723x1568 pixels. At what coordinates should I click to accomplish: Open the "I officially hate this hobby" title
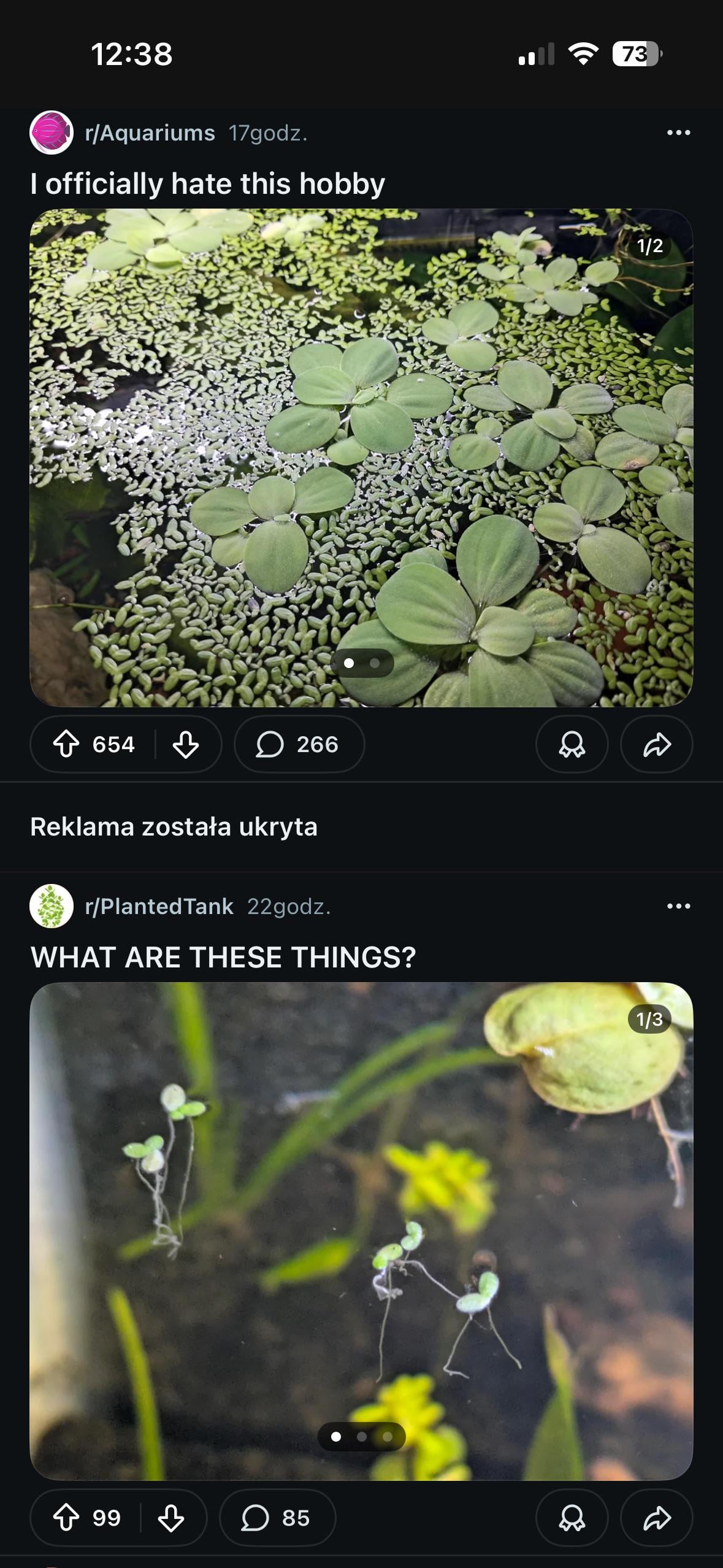coord(208,184)
